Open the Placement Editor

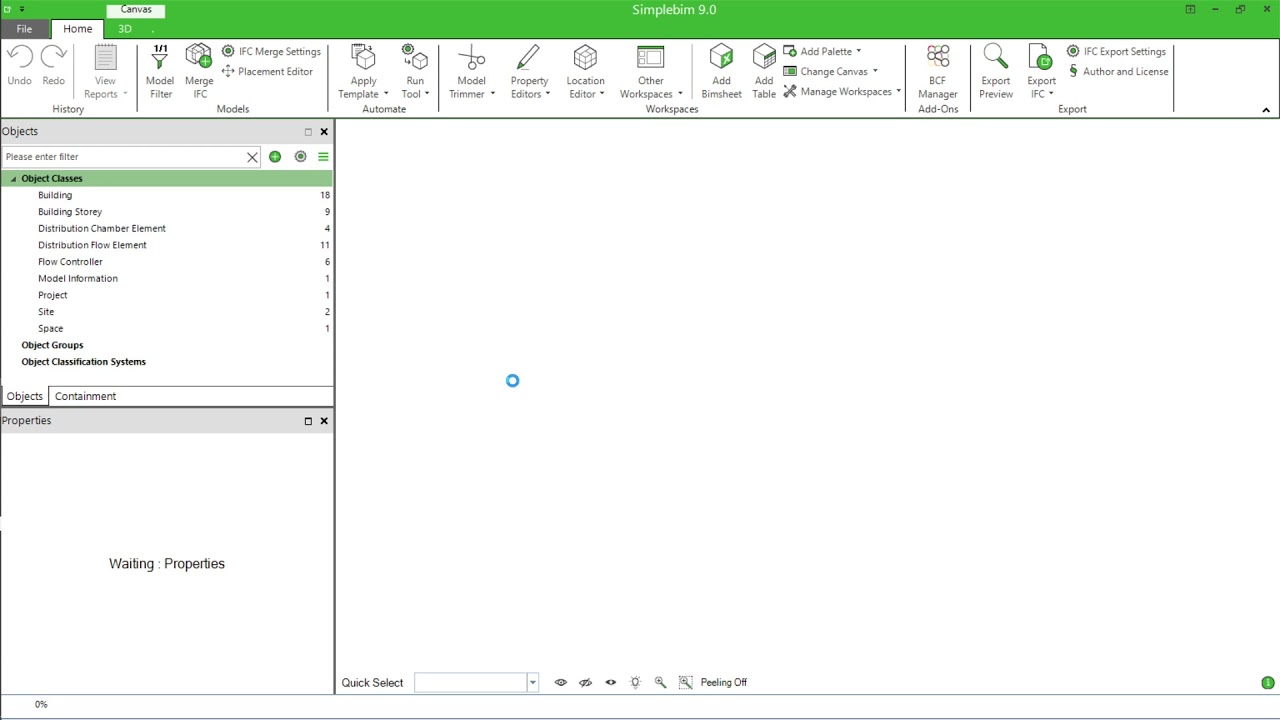[267, 71]
